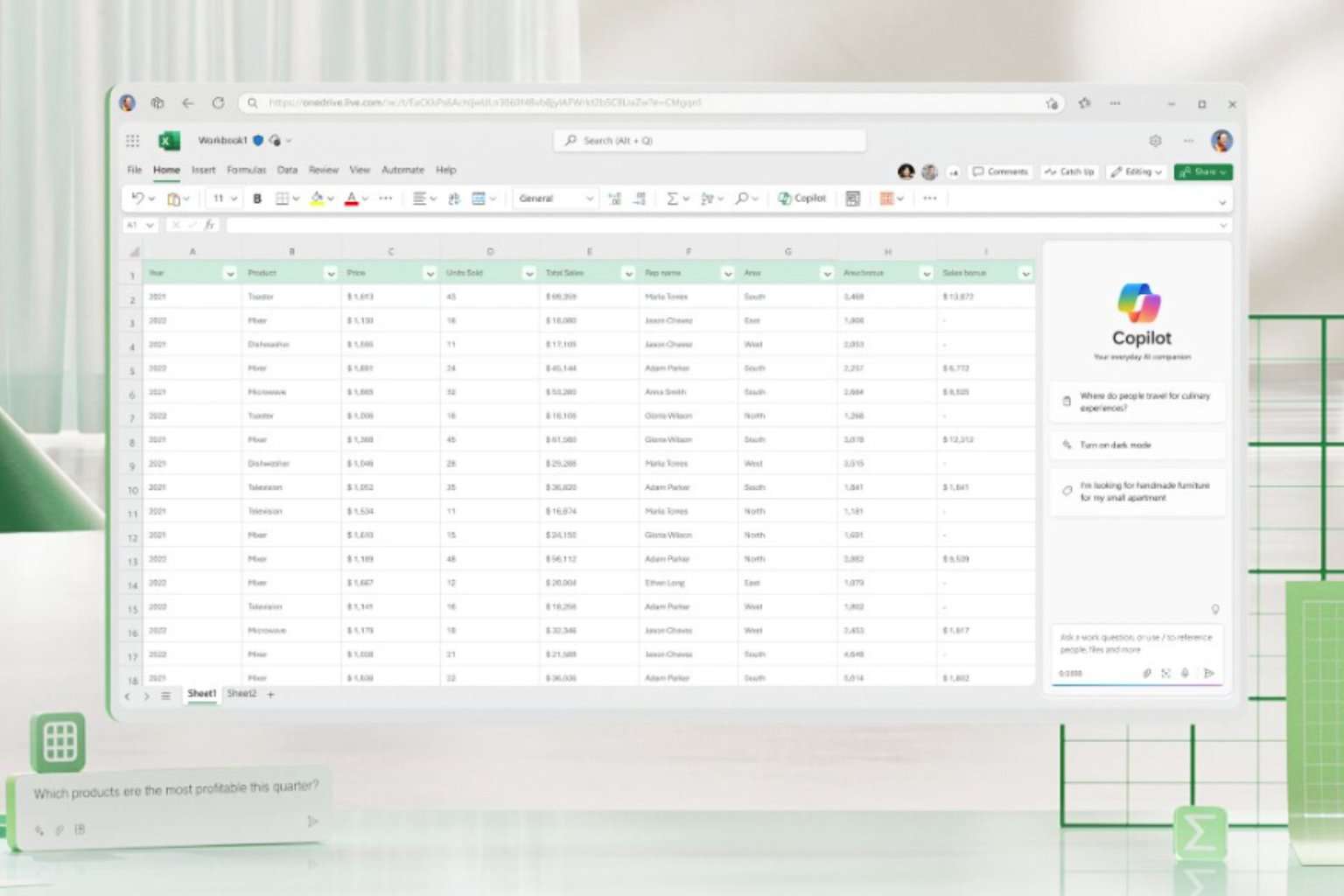Open Copilot from the ribbon
1344x896 pixels.
[801, 199]
